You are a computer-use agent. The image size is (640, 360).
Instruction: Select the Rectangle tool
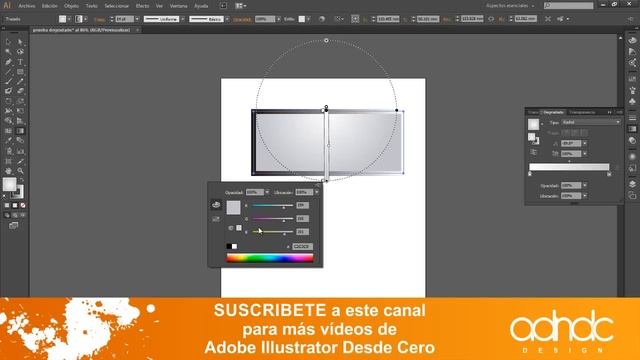click(x=20, y=72)
